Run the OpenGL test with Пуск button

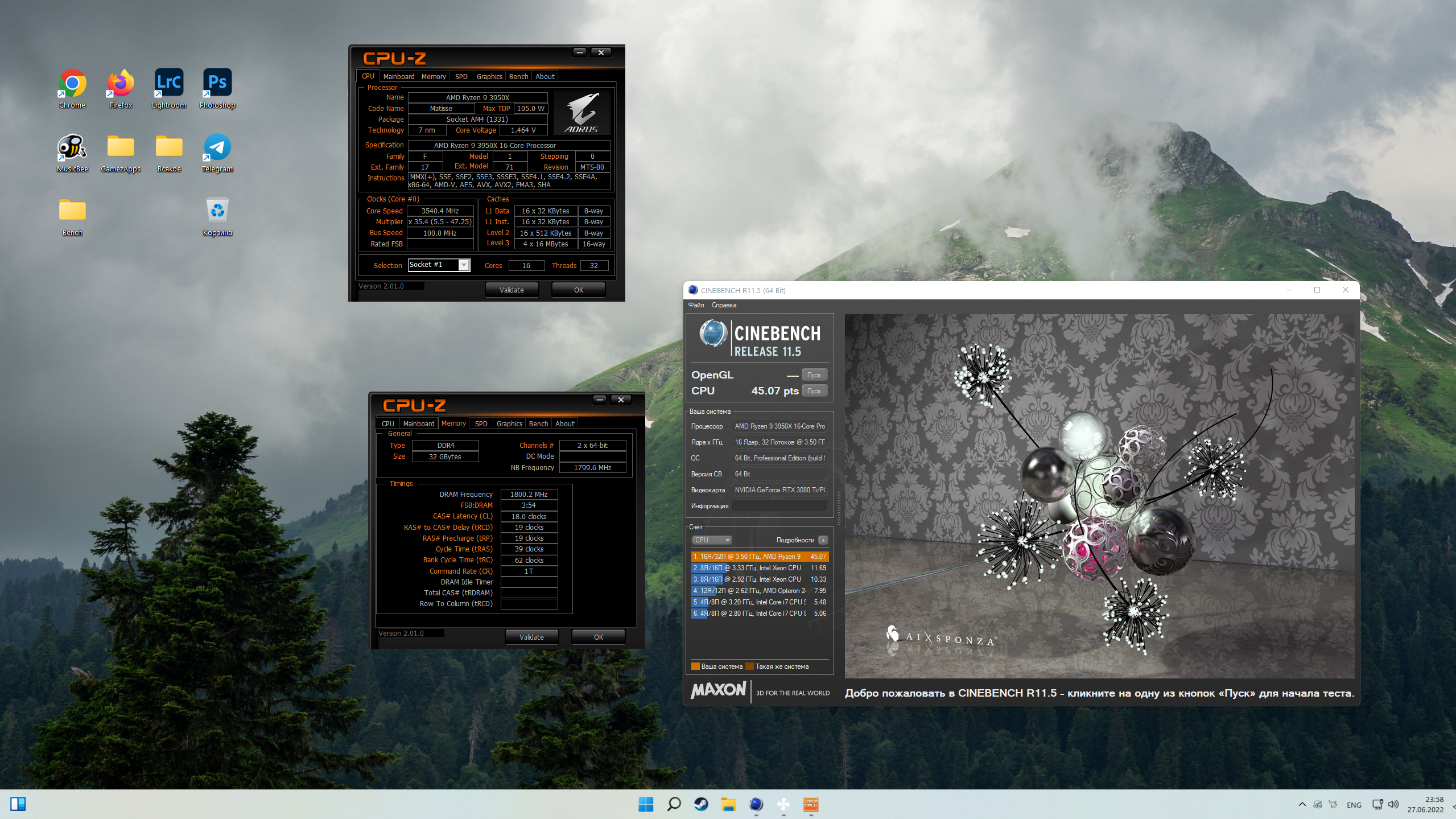pyautogui.click(x=814, y=375)
